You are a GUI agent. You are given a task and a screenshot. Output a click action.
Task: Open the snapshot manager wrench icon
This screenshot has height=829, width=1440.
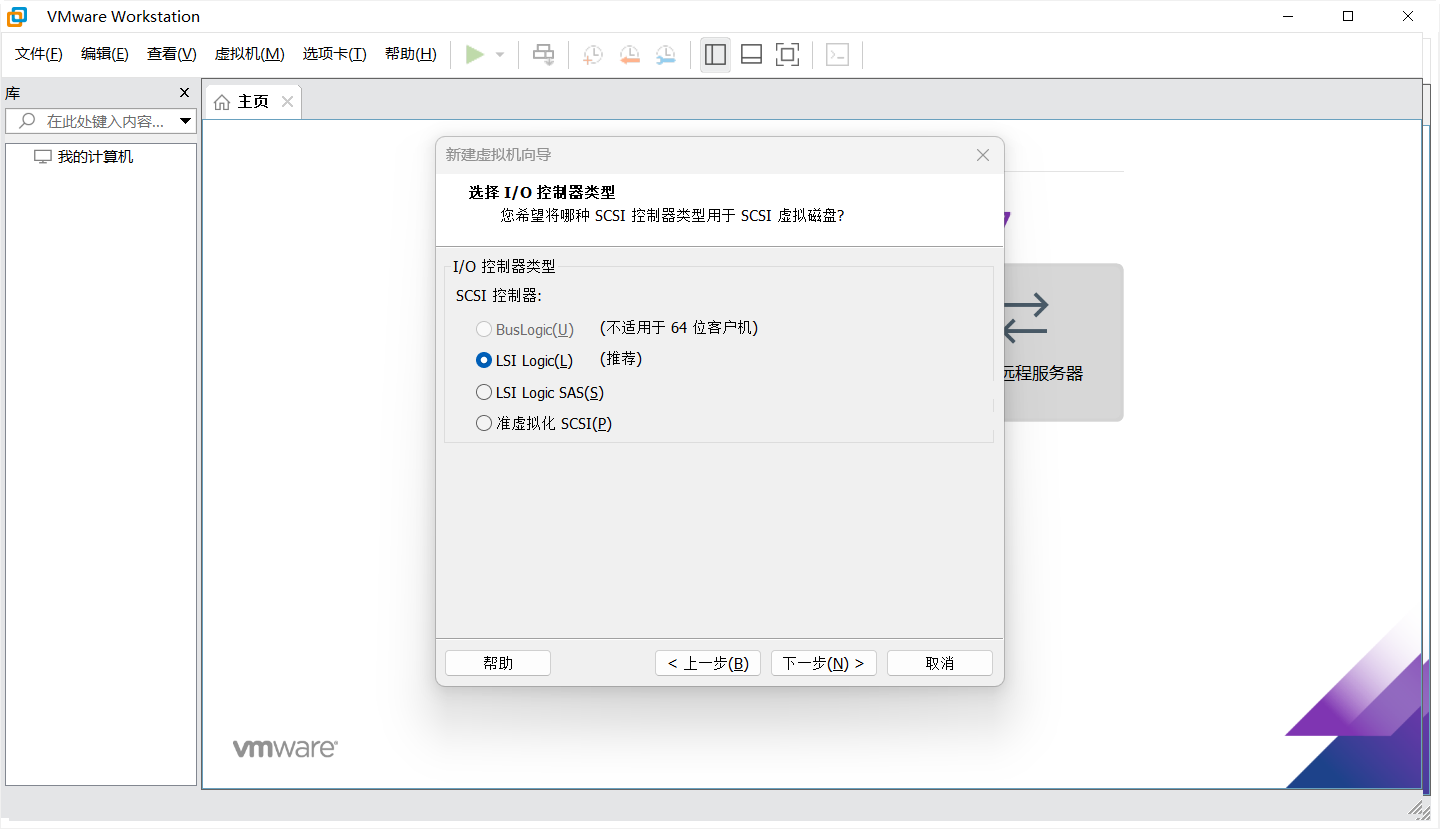[665, 55]
